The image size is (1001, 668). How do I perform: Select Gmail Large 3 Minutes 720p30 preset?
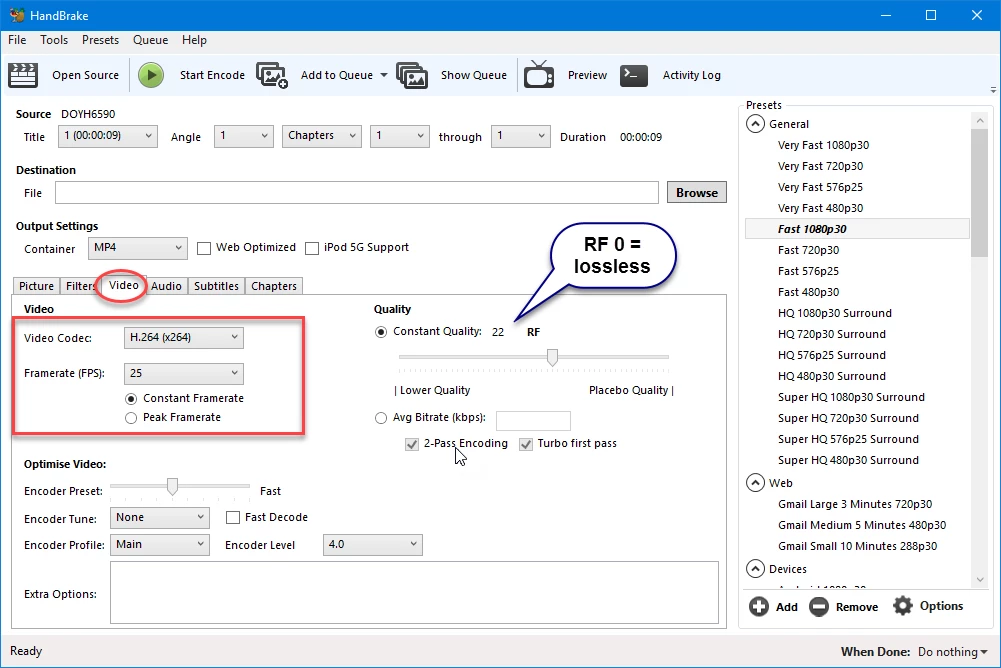point(855,504)
